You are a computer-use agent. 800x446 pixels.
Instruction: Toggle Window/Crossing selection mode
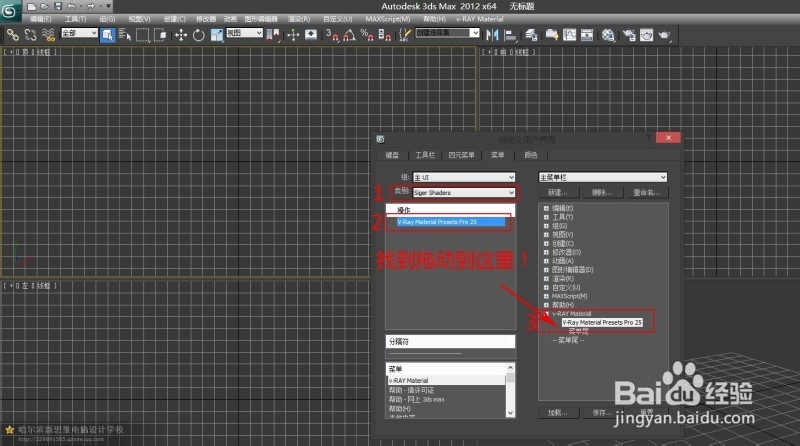162,34
